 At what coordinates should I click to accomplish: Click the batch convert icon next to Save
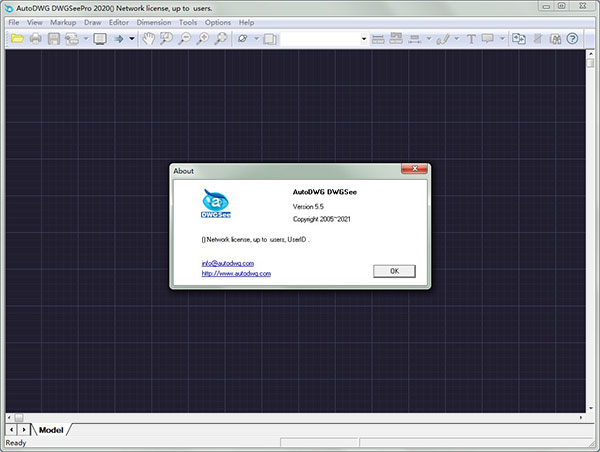point(72,39)
